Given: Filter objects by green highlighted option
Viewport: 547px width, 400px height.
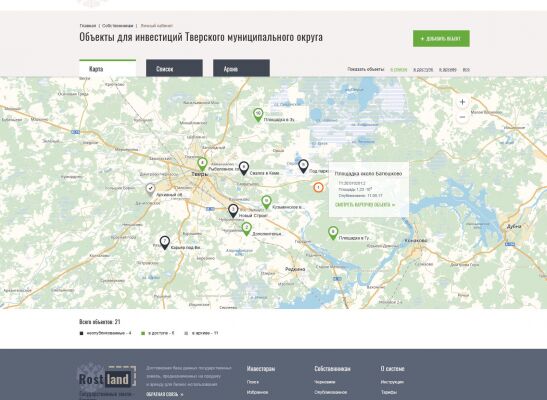Looking at the screenshot, I should [399, 70].
